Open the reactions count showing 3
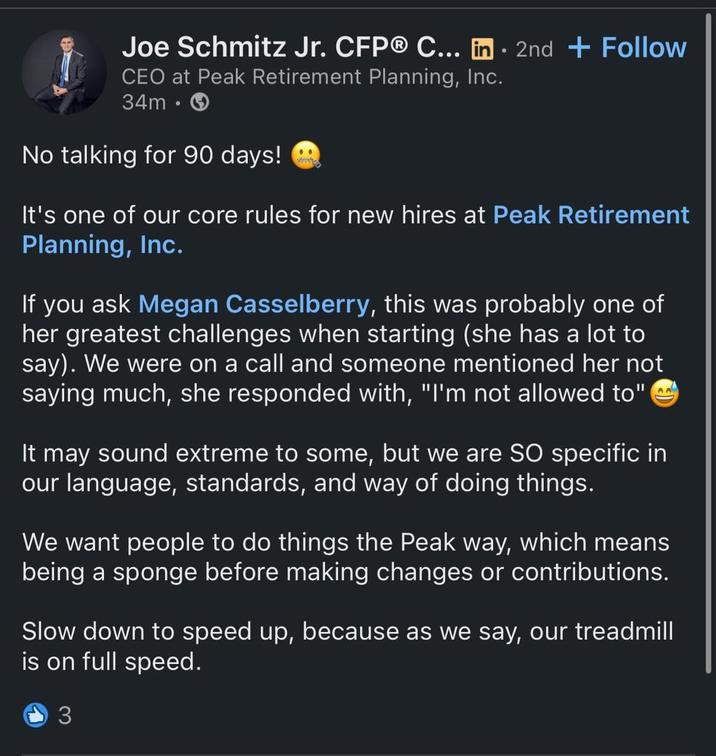This screenshot has height=756, width=716. point(65,716)
